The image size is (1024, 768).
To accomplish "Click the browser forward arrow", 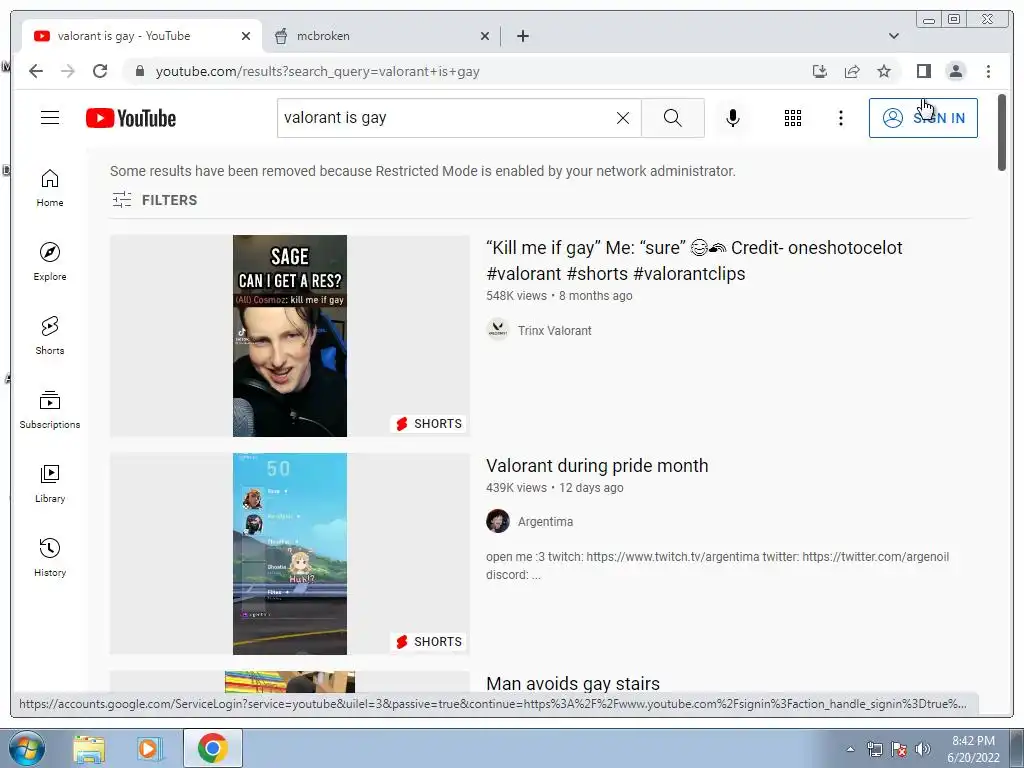I will pos(68,71).
